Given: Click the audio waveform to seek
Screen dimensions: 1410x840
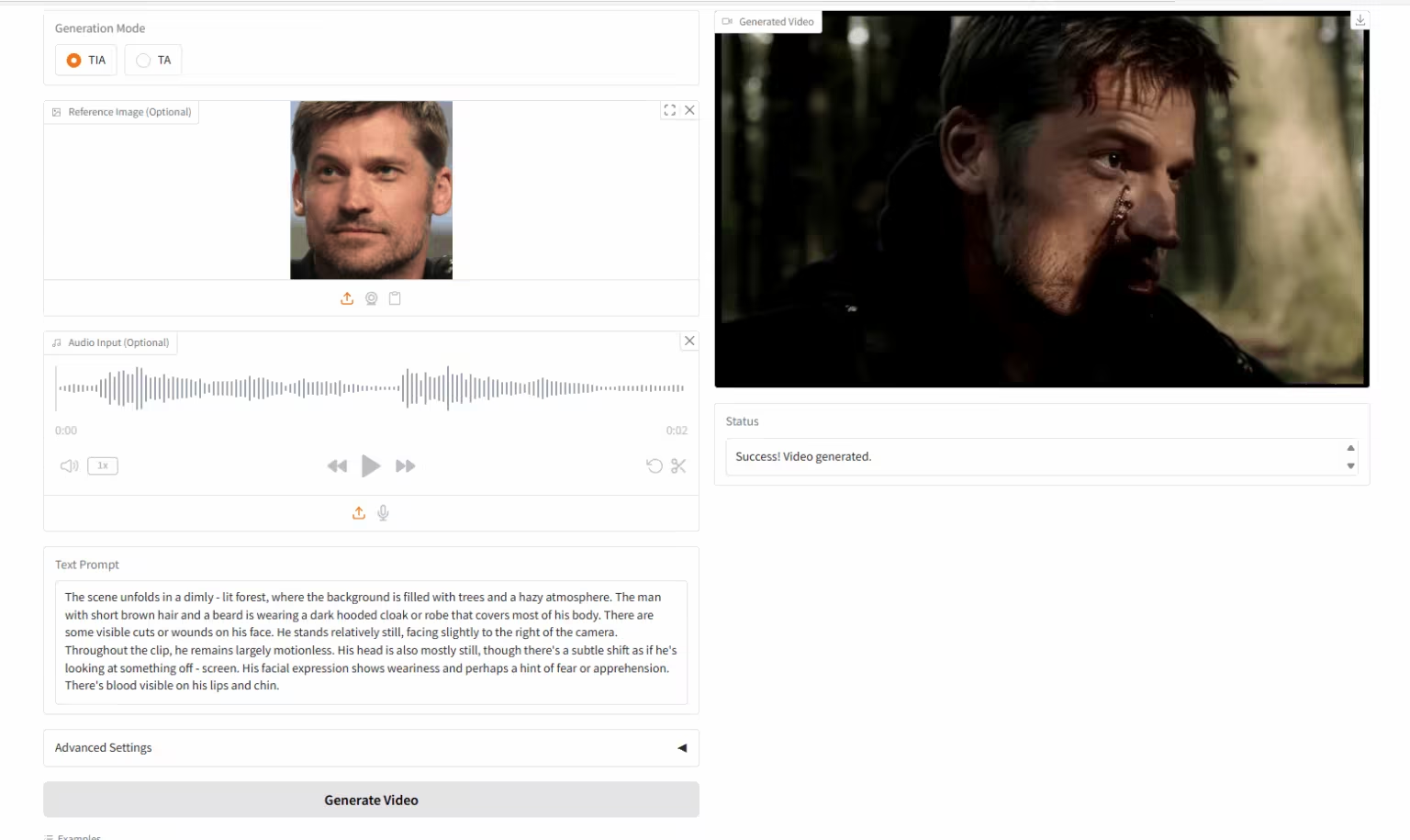Looking at the screenshot, I should point(371,388).
